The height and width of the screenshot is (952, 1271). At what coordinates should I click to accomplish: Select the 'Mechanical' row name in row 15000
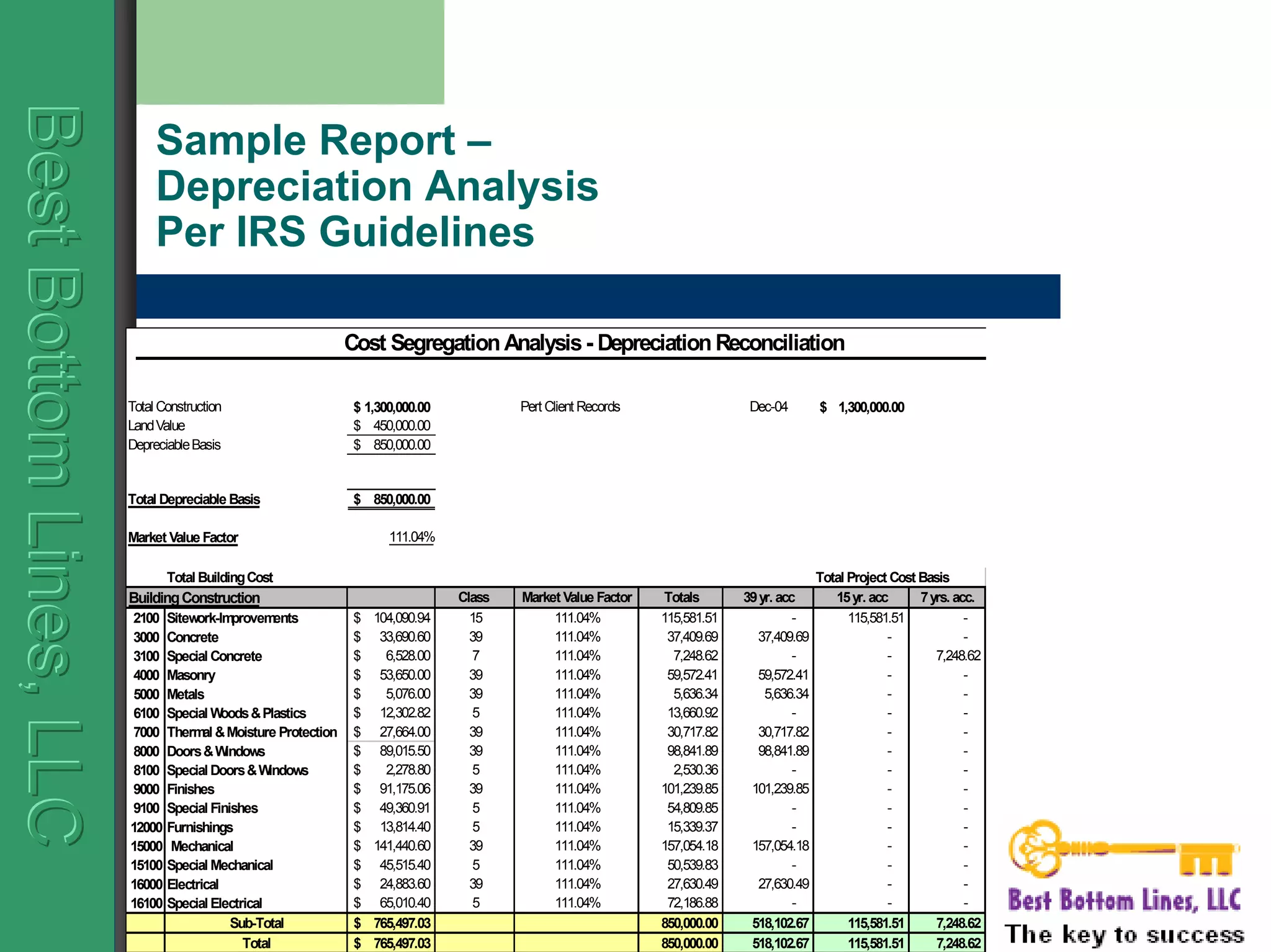click(202, 846)
